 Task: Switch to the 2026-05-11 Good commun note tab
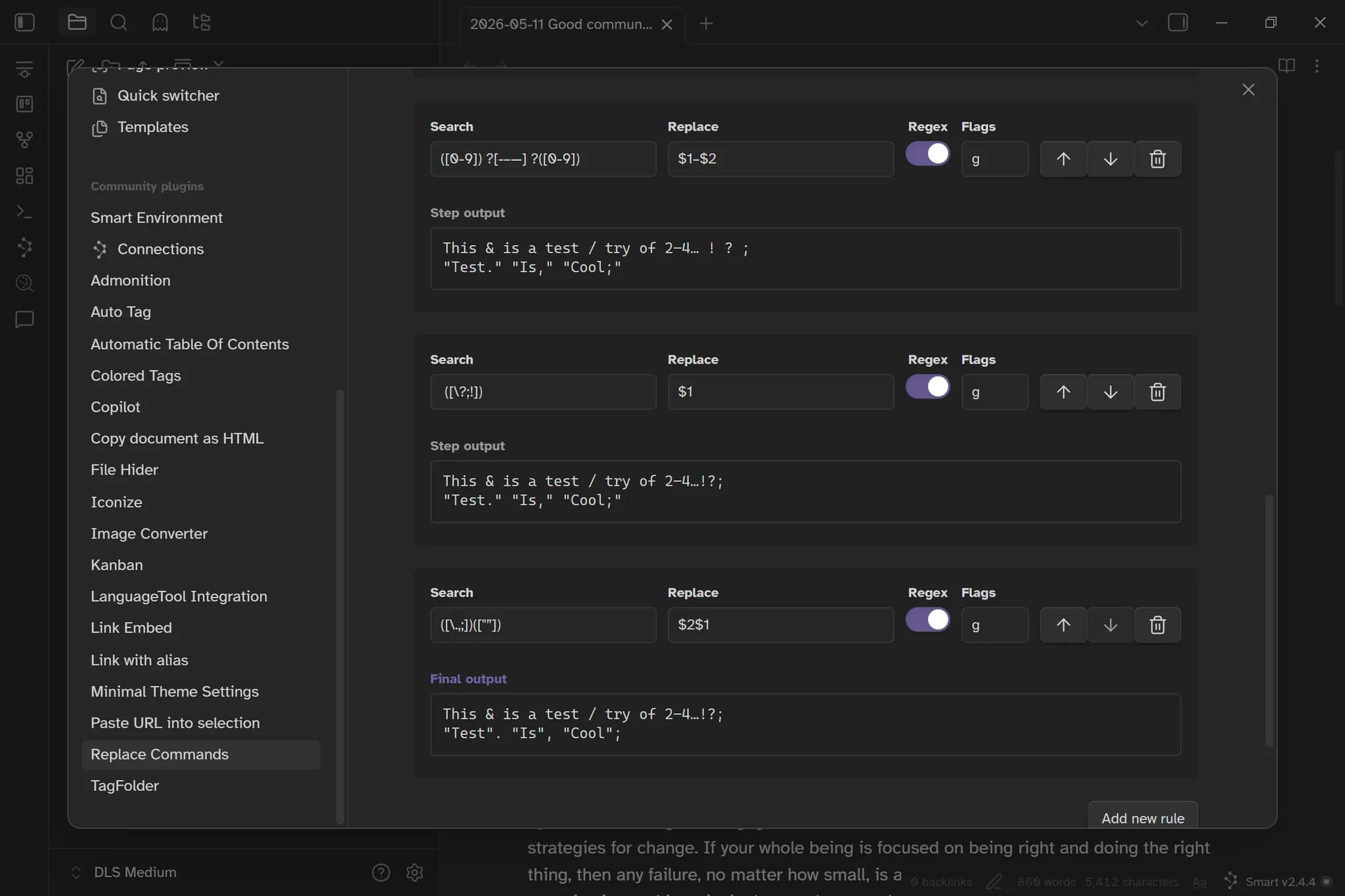pyautogui.click(x=560, y=24)
